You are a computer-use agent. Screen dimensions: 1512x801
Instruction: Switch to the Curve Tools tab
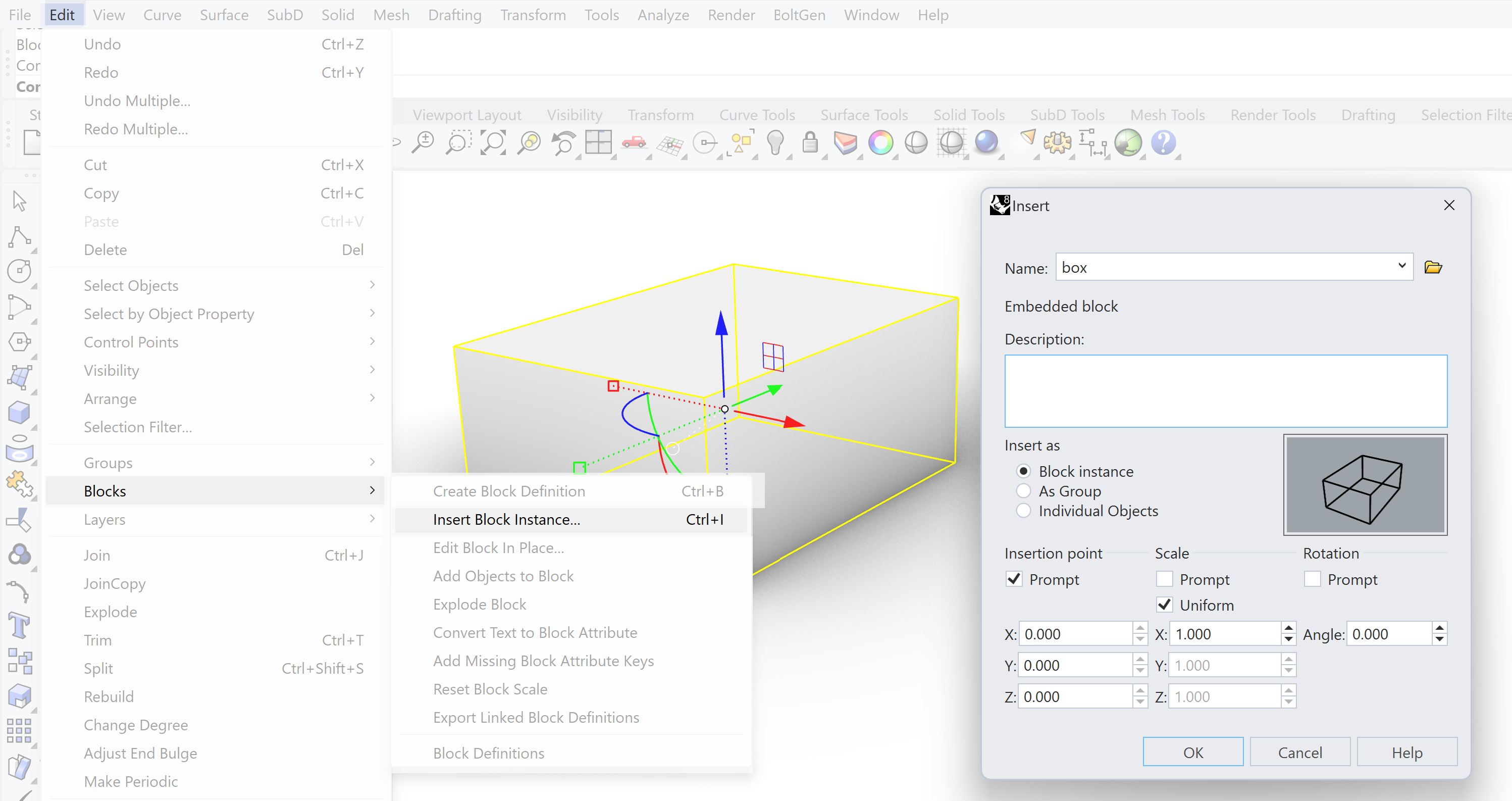(757, 115)
